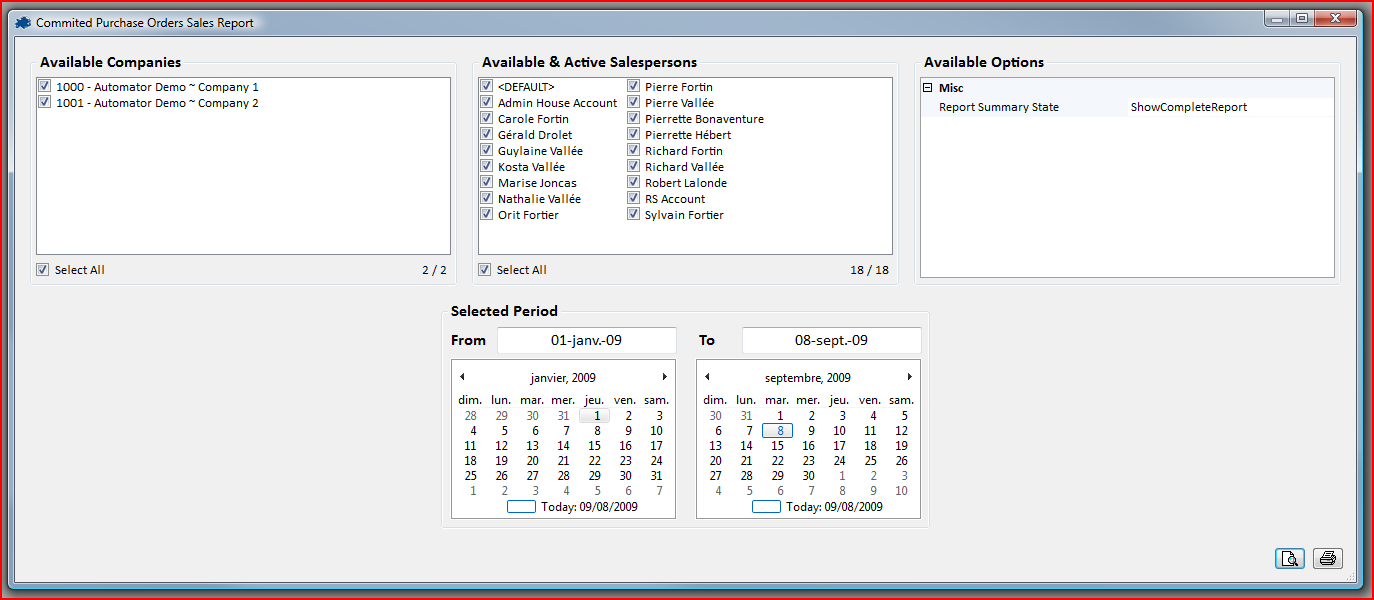1374x600 pixels.
Task: Click the janvier, 2009 month header
Action: click(562, 378)
